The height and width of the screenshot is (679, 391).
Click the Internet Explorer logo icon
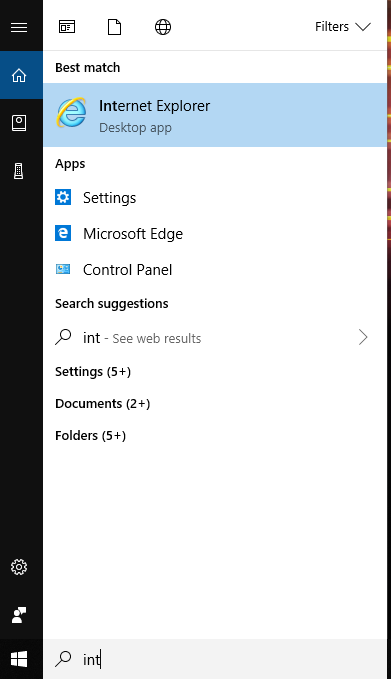[71, 113]
